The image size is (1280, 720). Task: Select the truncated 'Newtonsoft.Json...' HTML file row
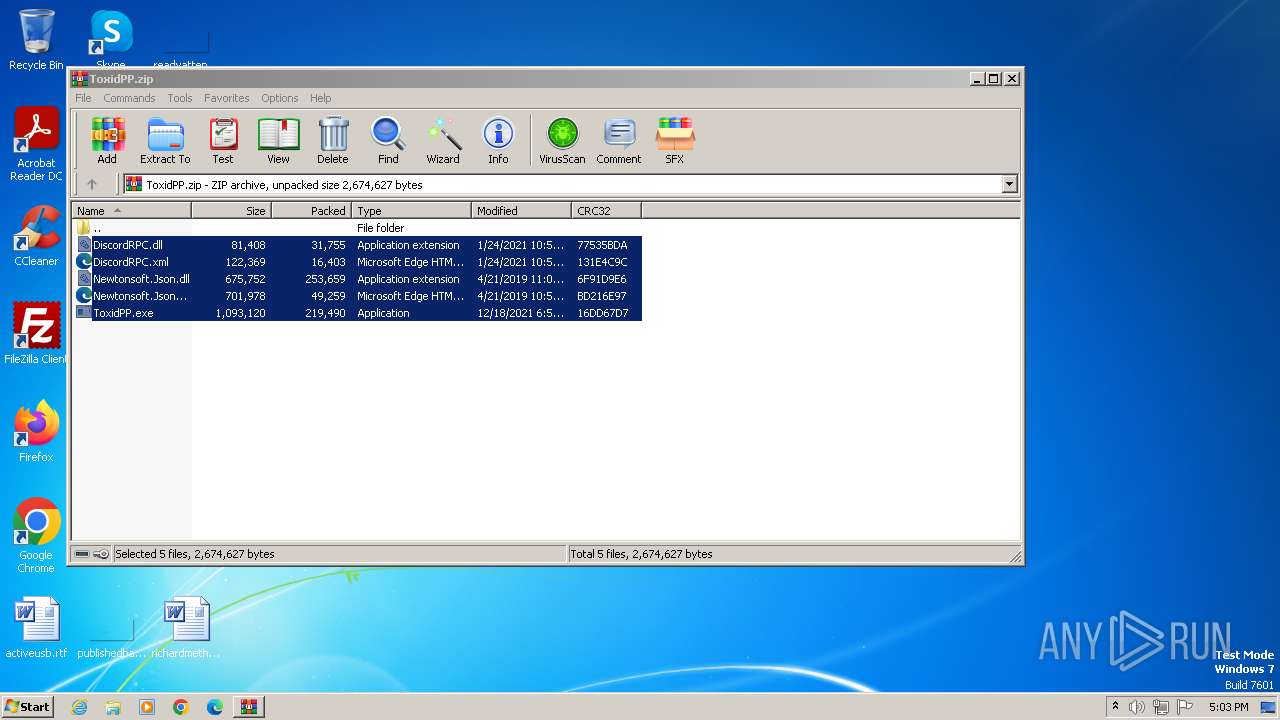click(357, 296)
